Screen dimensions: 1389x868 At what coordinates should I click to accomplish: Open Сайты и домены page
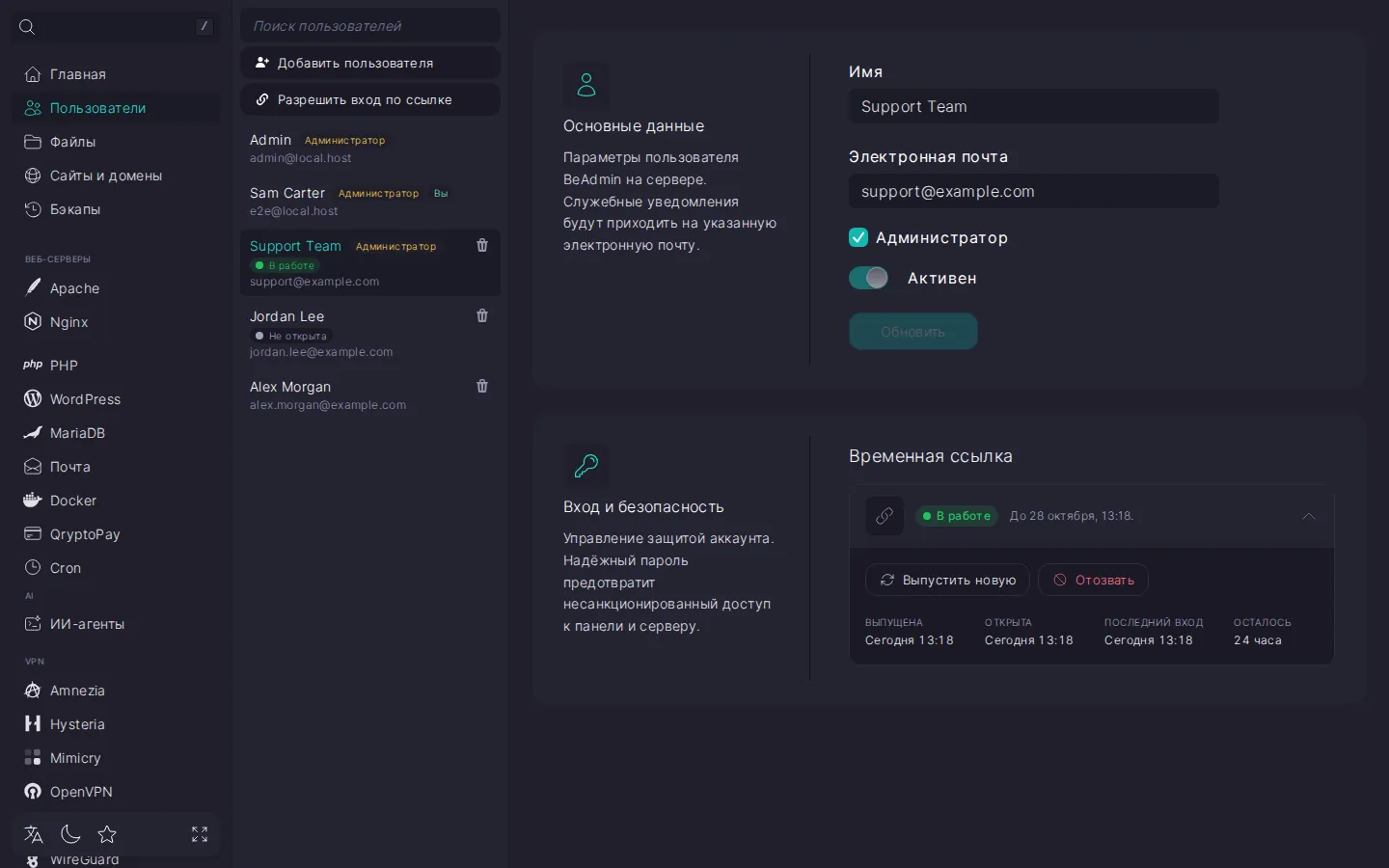click(116, 176)
